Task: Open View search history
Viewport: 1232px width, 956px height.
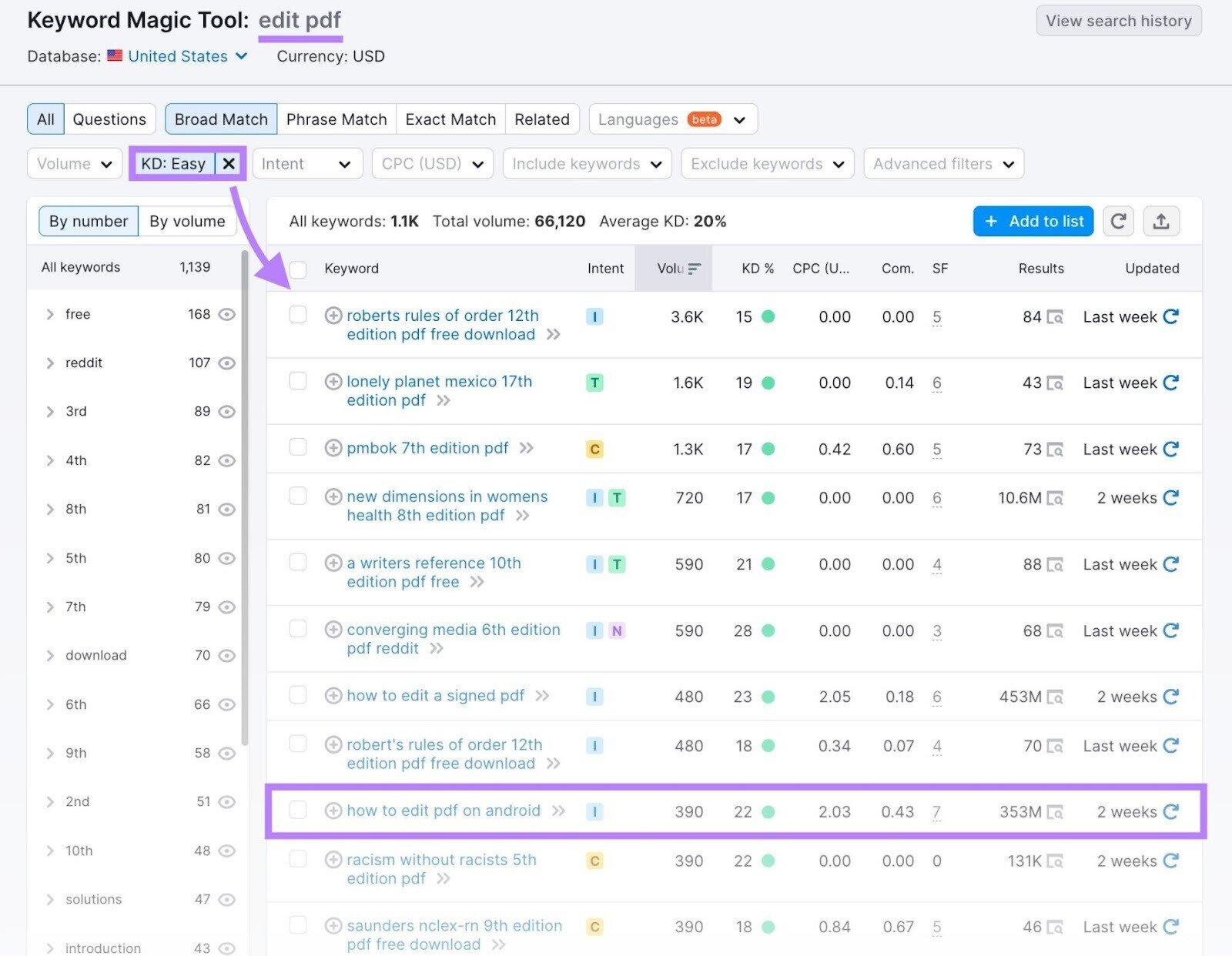Action: pyautogui.click(x=1118, y=21)
